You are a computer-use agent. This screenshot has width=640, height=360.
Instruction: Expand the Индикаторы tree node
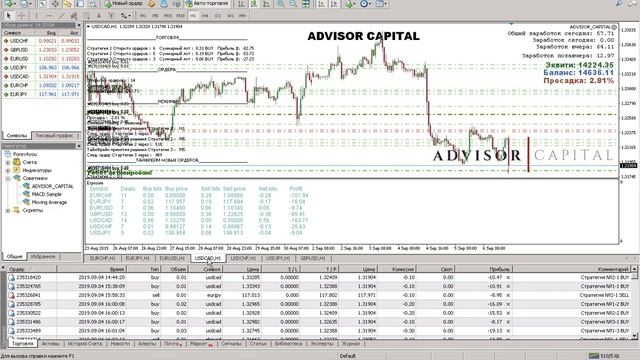(8, 170)
